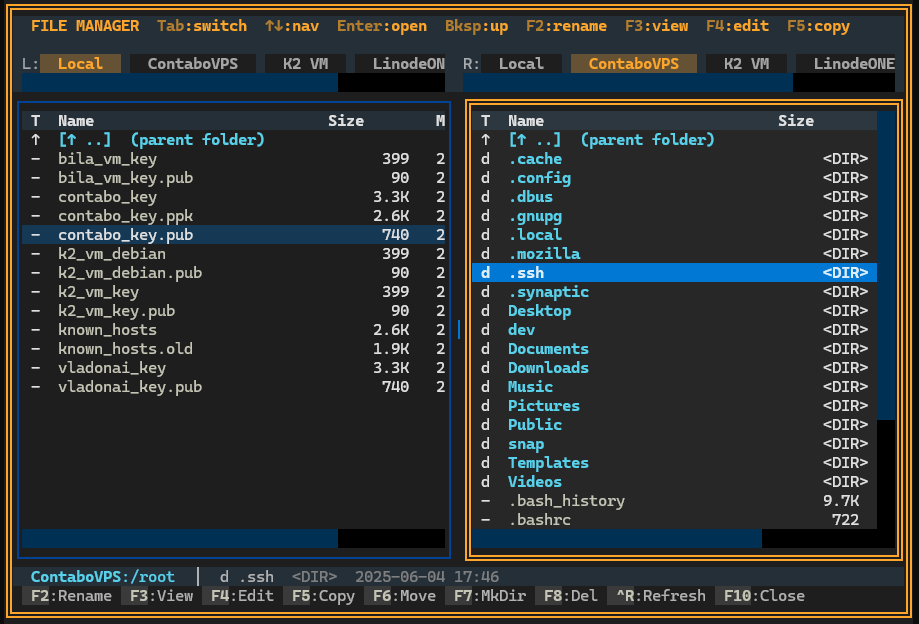Click the F4:Edit button

click(239, 596)
